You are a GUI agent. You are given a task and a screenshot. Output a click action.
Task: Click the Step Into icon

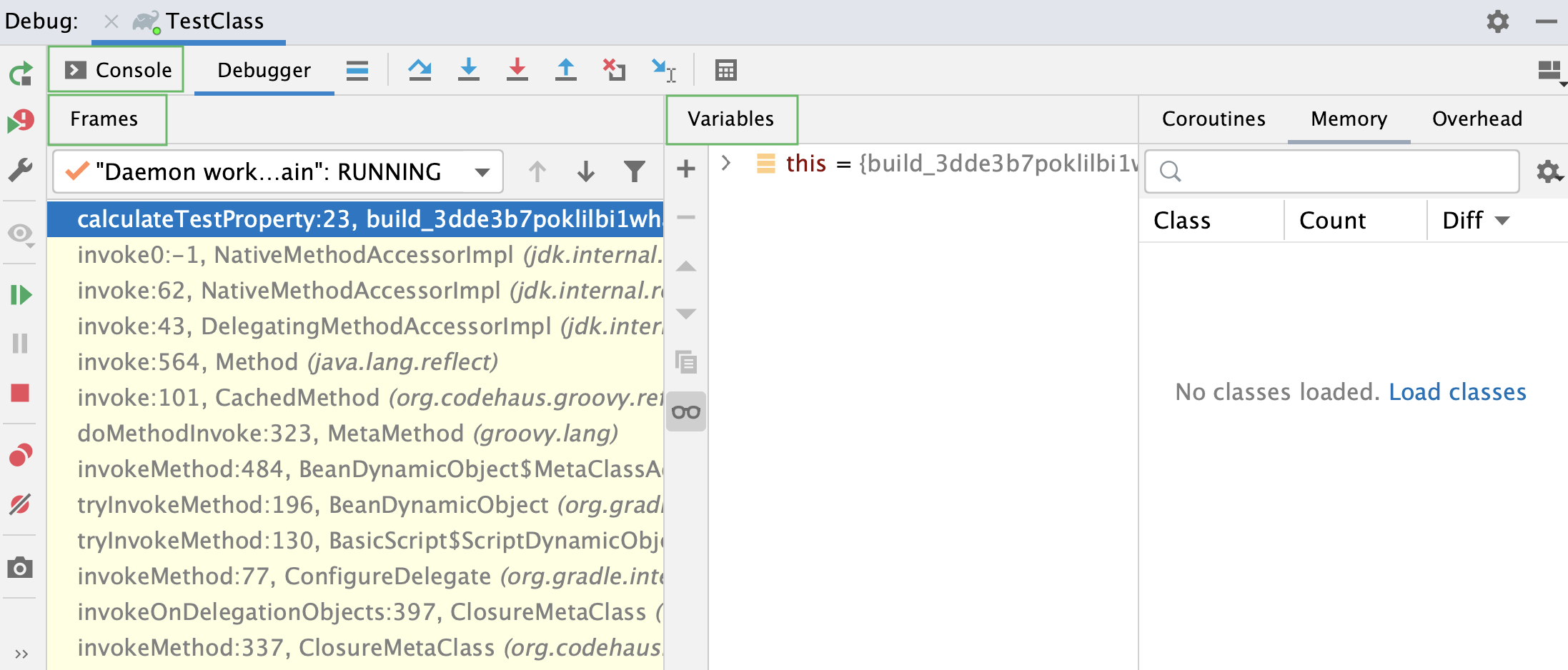469,69
